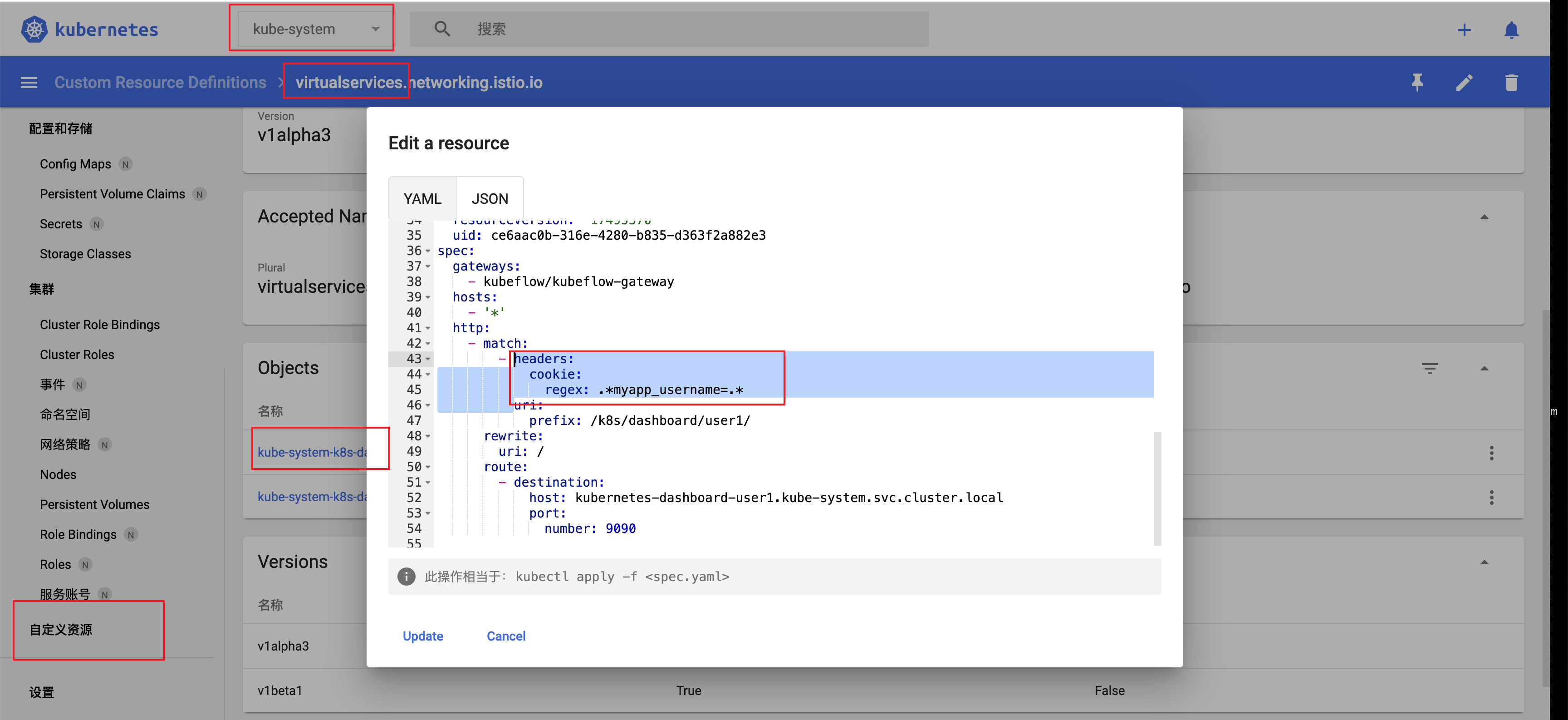
Task: Click the editor vertical scrollbar
Action: coord(1157,488)
